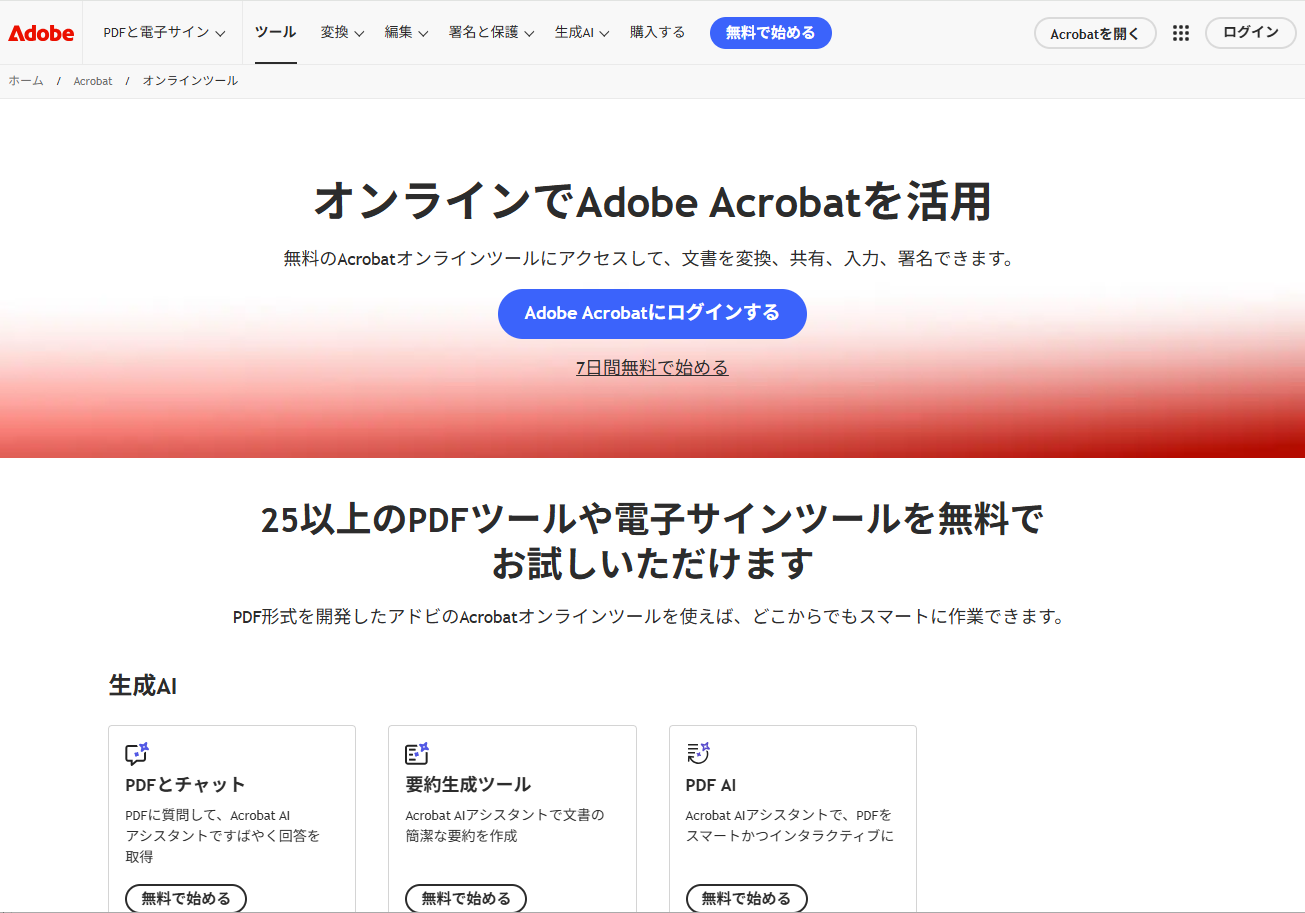Viewport: 1305px width, 913px height.
Task: Click the PDF AI sparkle icon
Action: pyautogui.click(x=695, y=753)
